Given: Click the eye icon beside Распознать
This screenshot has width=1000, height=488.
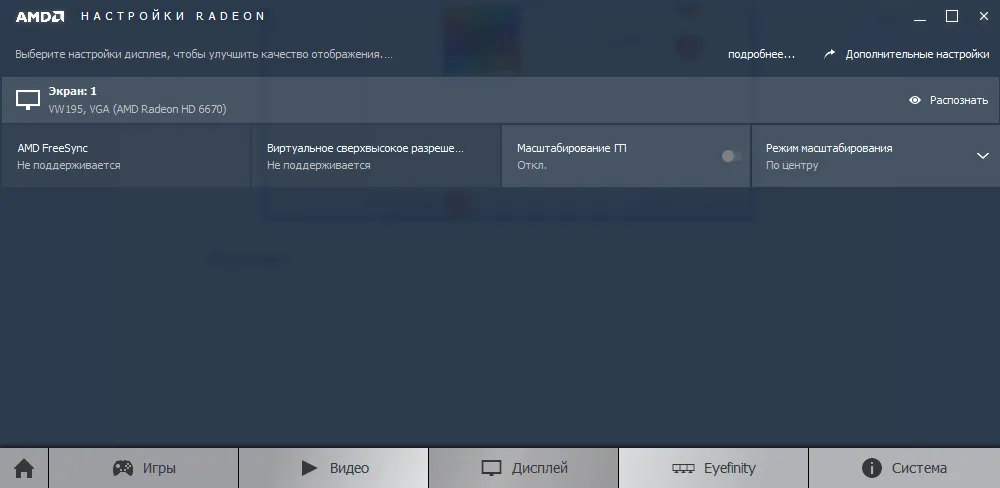Looking at the screenshot, I should point(915,100).
